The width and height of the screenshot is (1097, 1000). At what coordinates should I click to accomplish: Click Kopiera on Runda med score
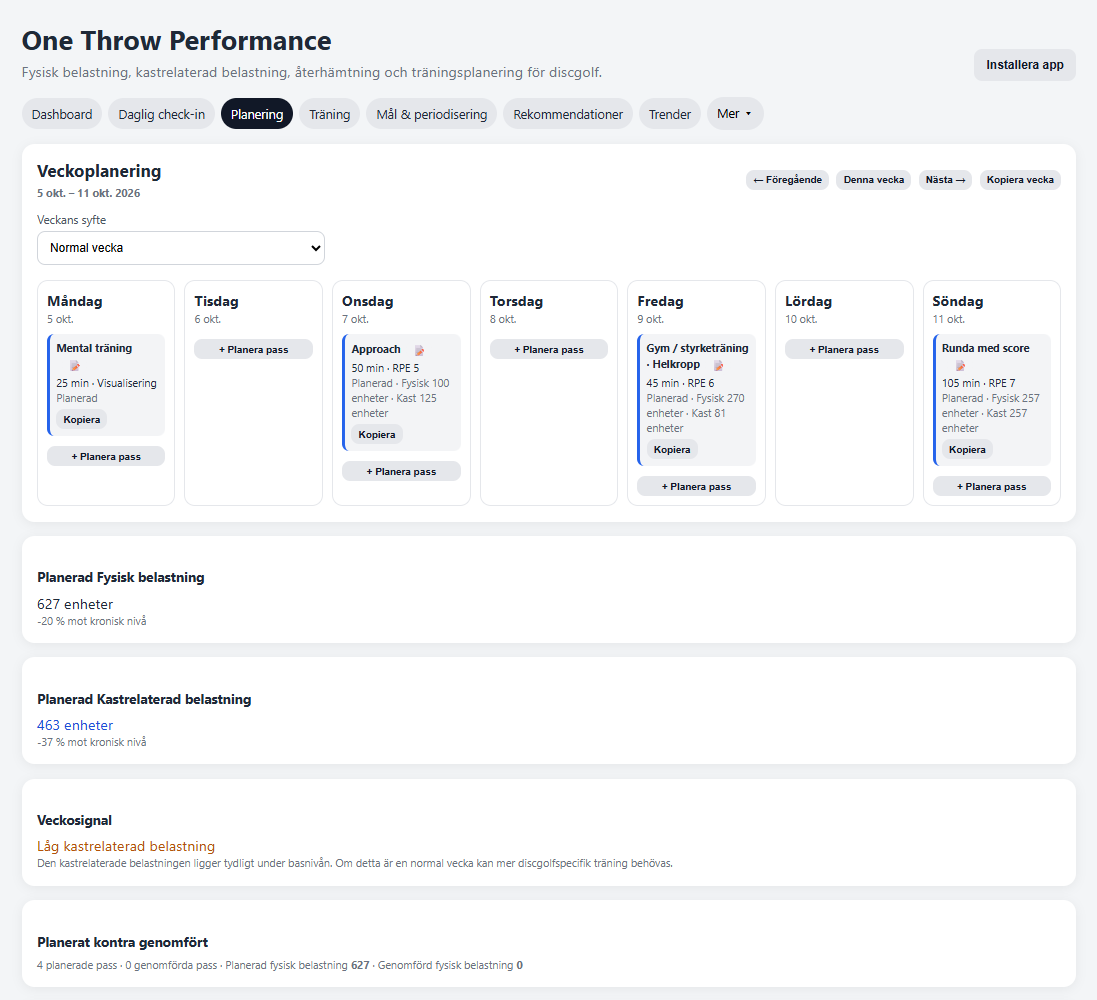coord(968,450)
